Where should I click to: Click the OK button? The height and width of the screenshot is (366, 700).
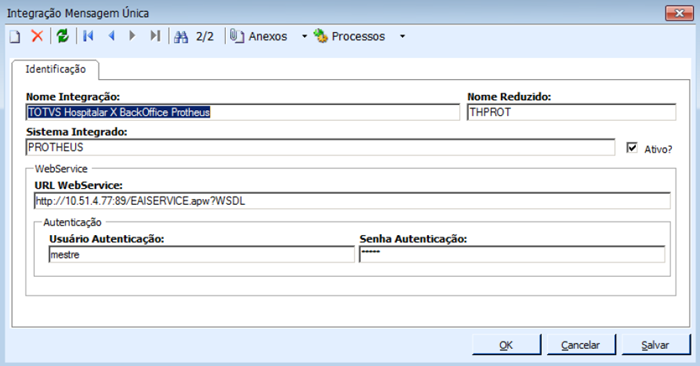tap(506, 345)
